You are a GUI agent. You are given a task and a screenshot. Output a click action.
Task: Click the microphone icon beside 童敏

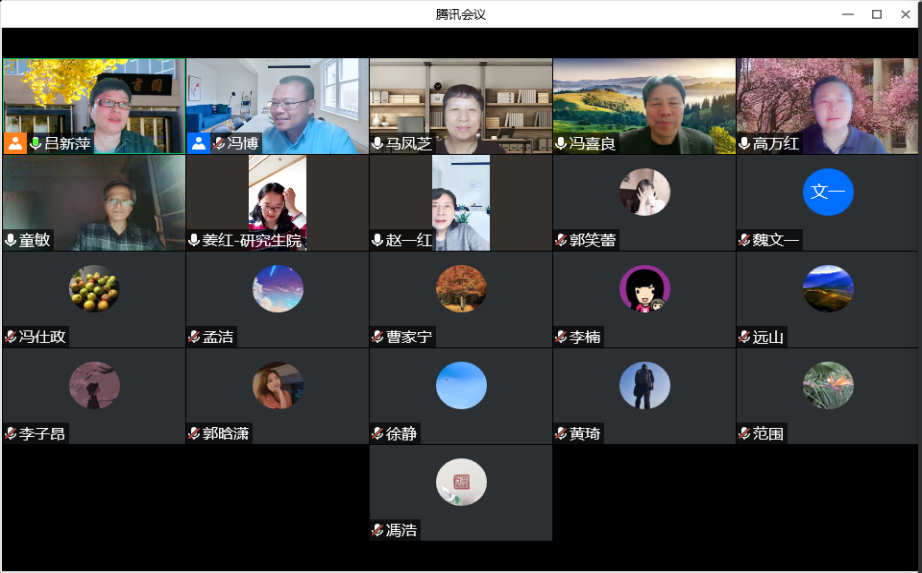coord(11,240)
